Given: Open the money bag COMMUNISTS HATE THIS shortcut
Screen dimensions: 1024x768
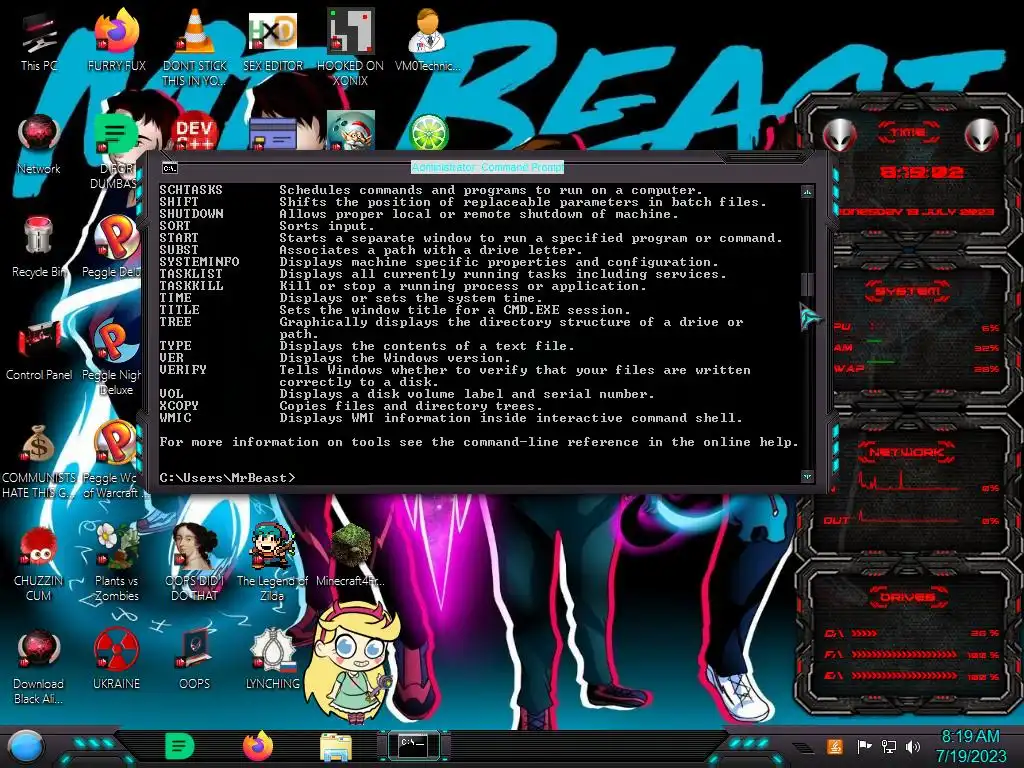Looking at the screenshot, I should pos(39,460).
